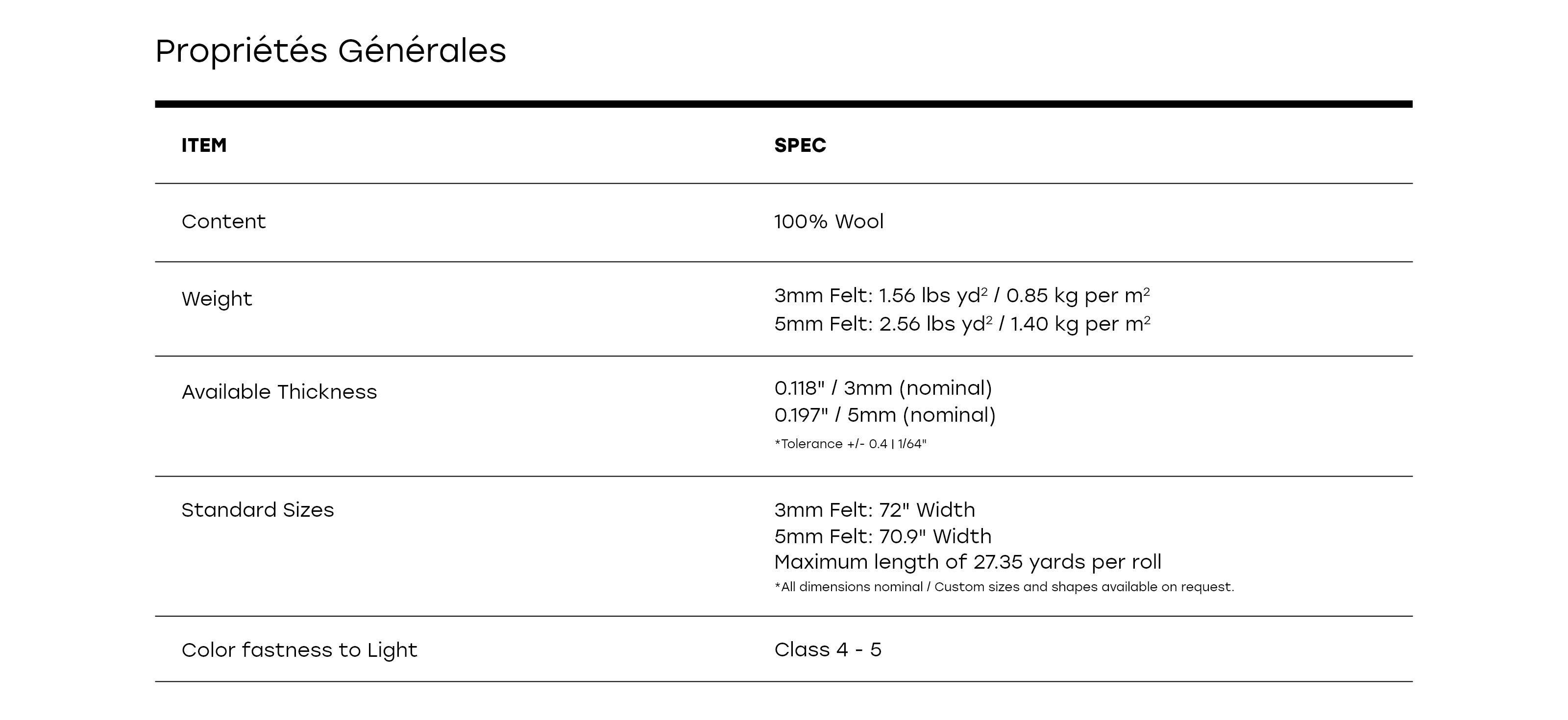Click the 0.118" / 3mm (nominal) value
Screen dimensions: 1568x720
coord(883,388)
